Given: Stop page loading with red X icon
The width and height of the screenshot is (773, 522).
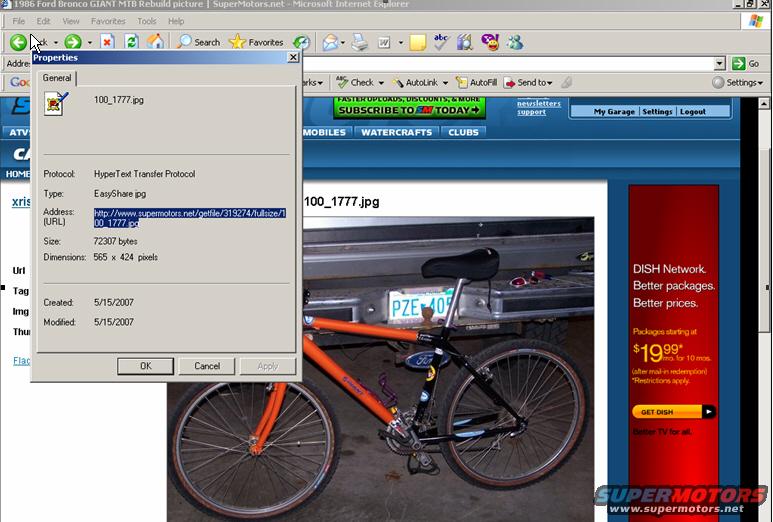Looking at the screenshot, I should pyautogui.click(x=107, y=42).
